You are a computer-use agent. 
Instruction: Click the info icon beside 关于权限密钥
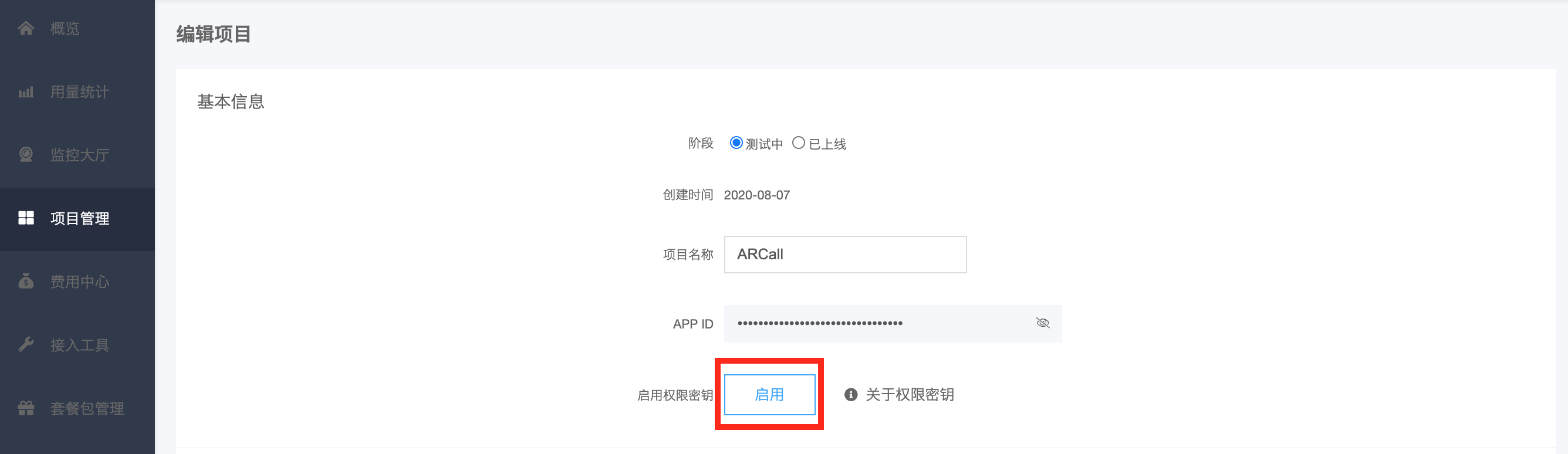(850, 395)
